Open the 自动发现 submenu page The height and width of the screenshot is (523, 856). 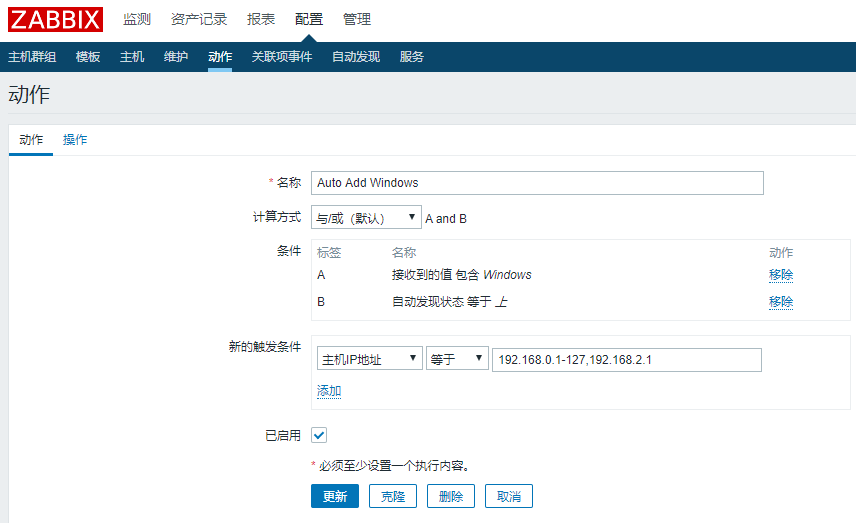(x=356, y=57)
